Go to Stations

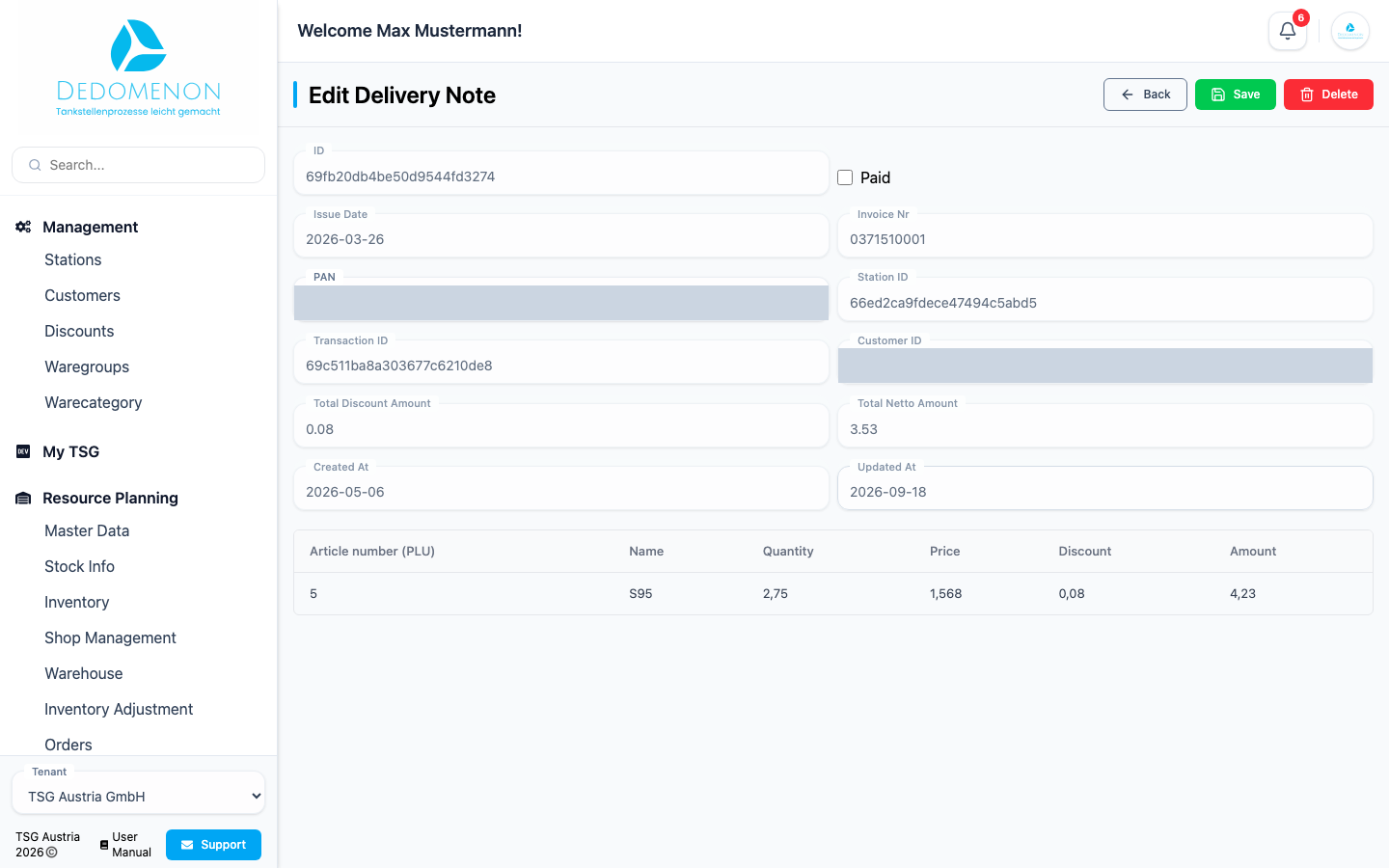(x=73, y=259)
